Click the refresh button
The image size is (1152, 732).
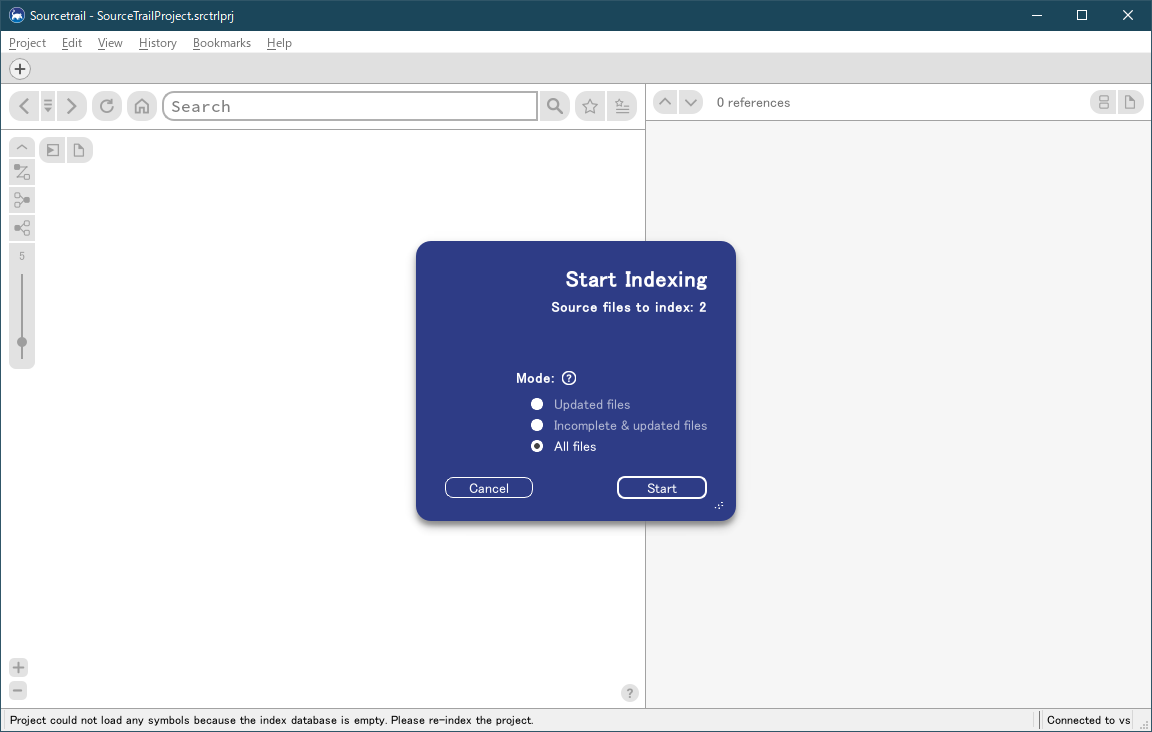[x=107, y=107]
